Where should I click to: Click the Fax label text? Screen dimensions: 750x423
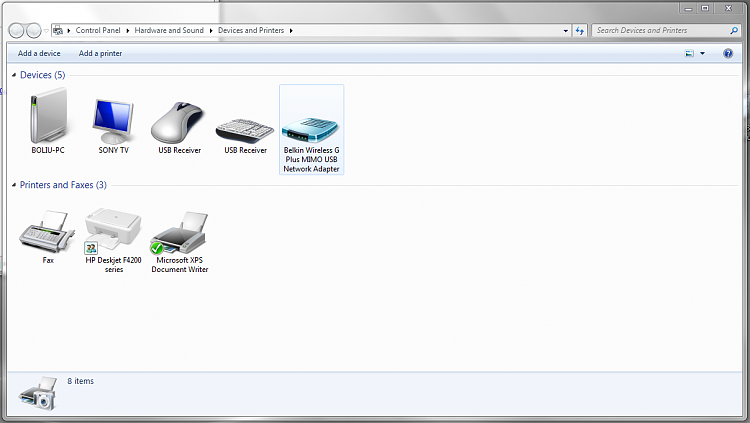click(x=48, y=260)
